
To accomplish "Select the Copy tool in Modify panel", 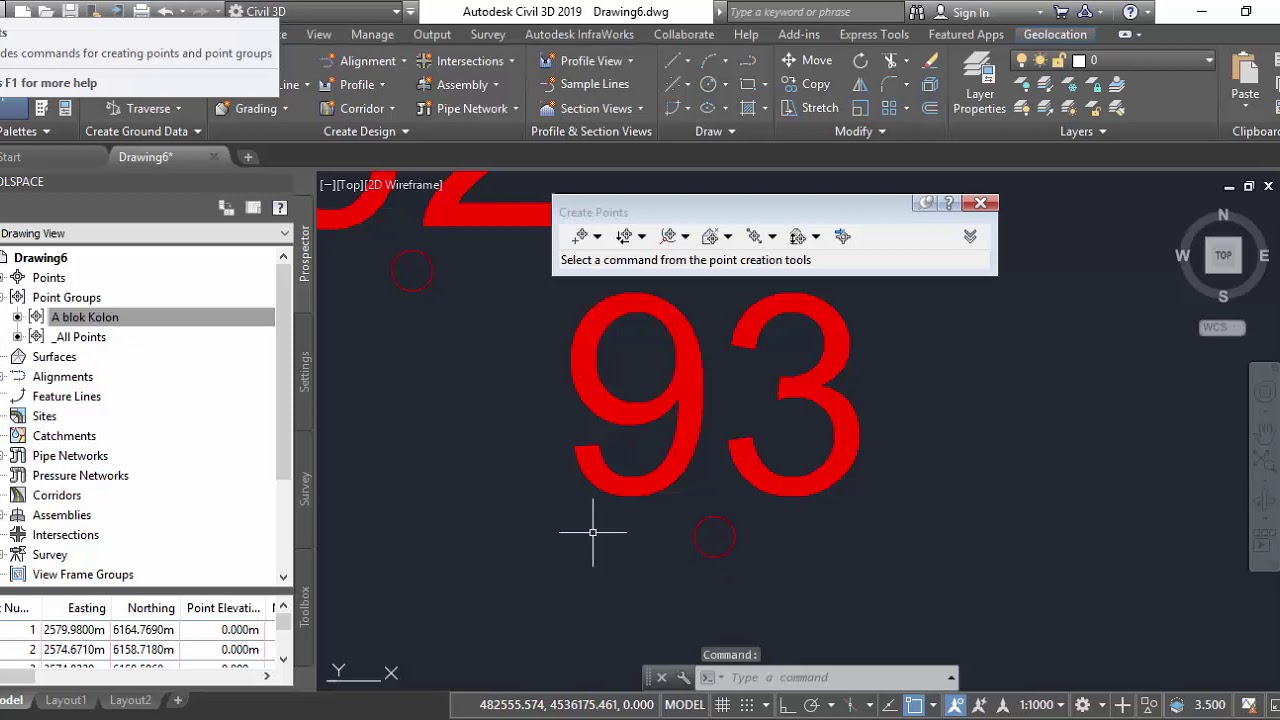I will [806, 84].
